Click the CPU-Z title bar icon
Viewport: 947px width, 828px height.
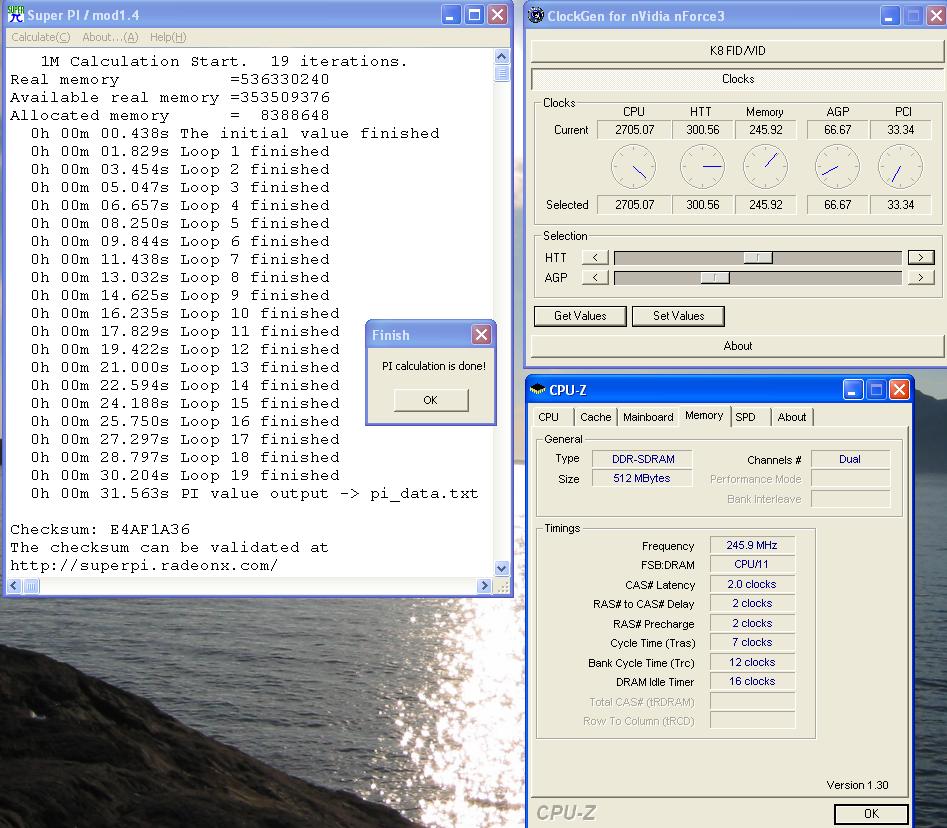click(x=537, y=390)
